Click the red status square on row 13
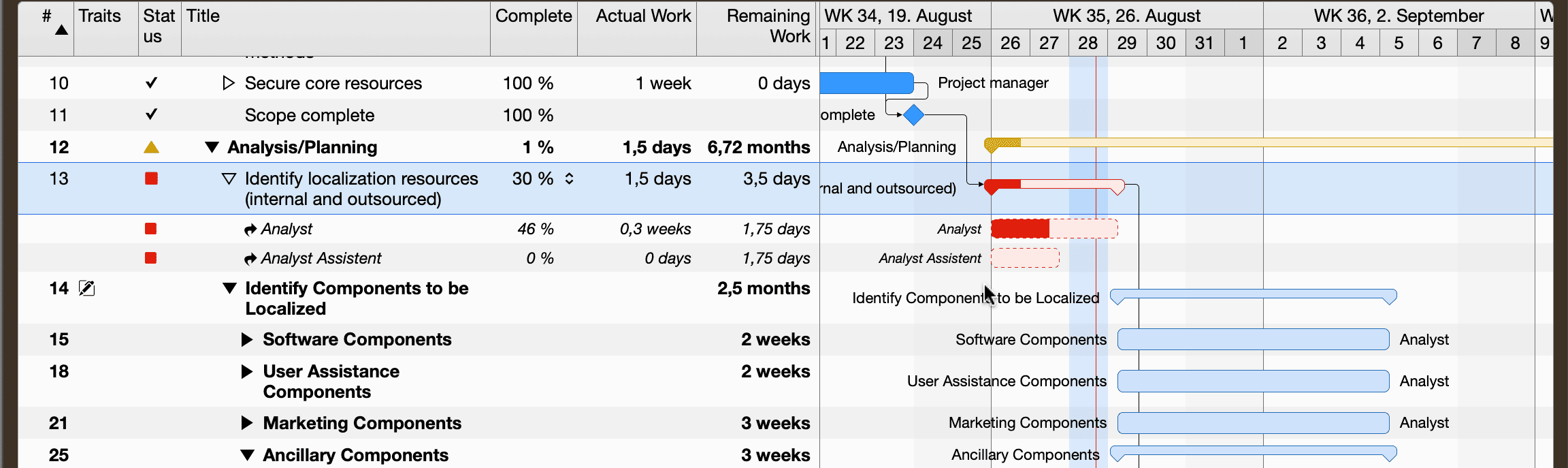The width and height of the screenshot is (1568, 468). pyautogui.click(x=151, y=178)
